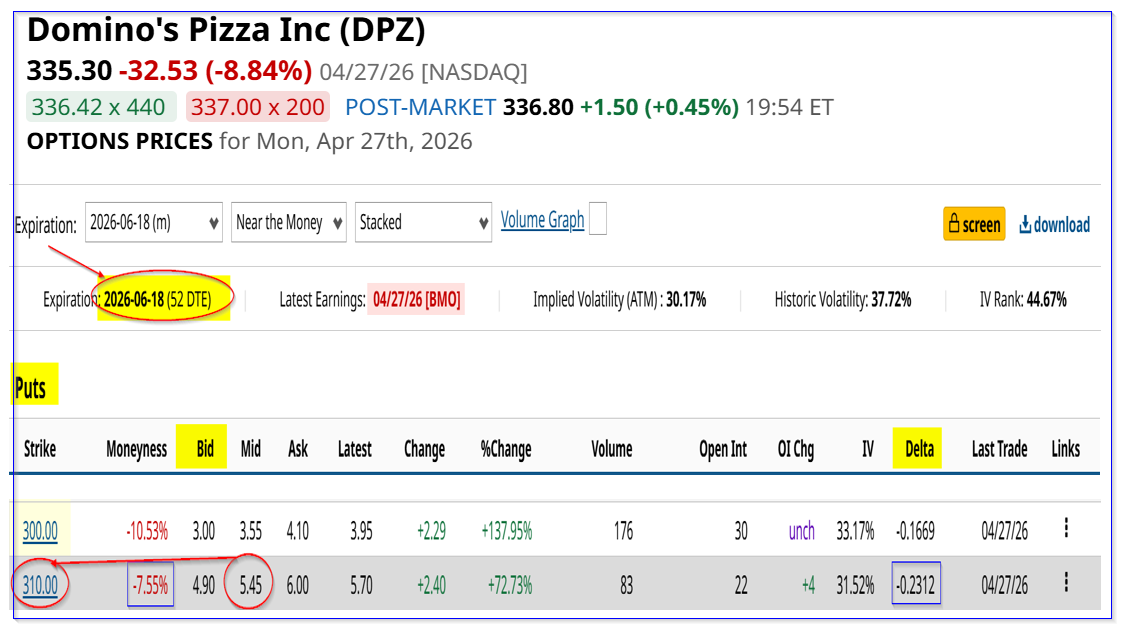Click the red ask quote 337.00 x 200
Viewport: 1121px width, 627px height.
coord(258,107)
